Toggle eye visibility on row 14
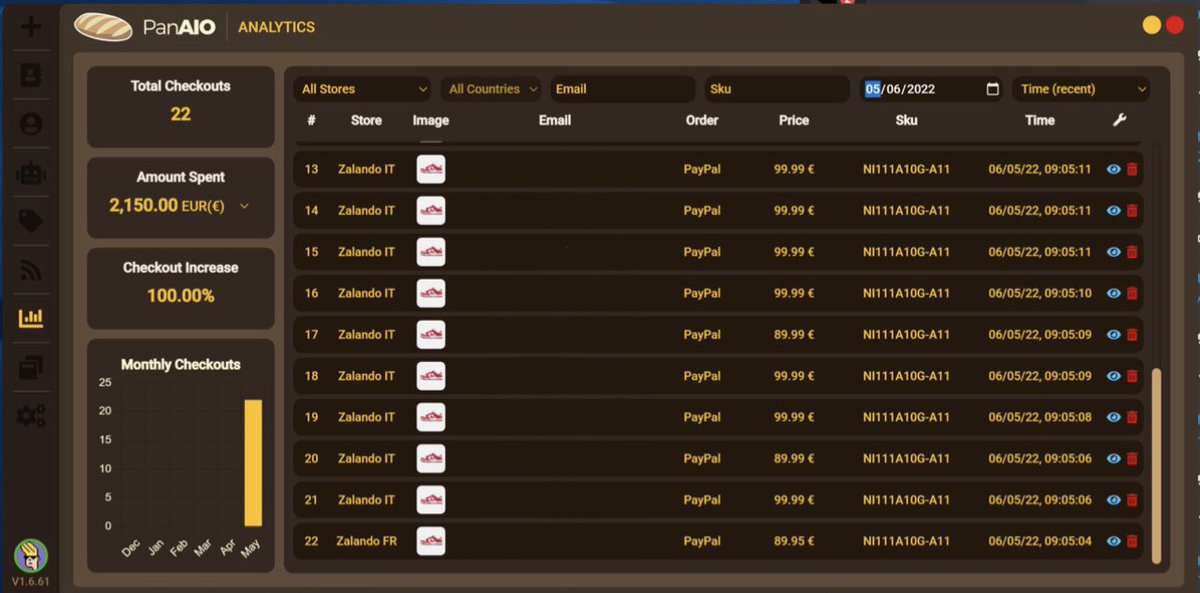This screenshot has width=1200, height=593. point(1114,211)
